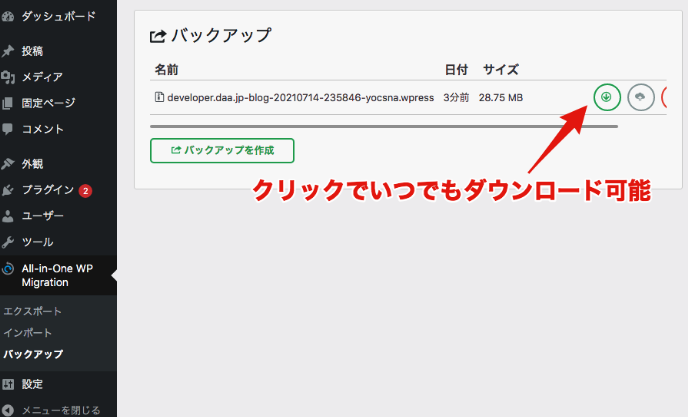The height and width of the screenshot is (417, 688).
Task: Click the 3分前 date cell
Action: click(x=456, y=97)
